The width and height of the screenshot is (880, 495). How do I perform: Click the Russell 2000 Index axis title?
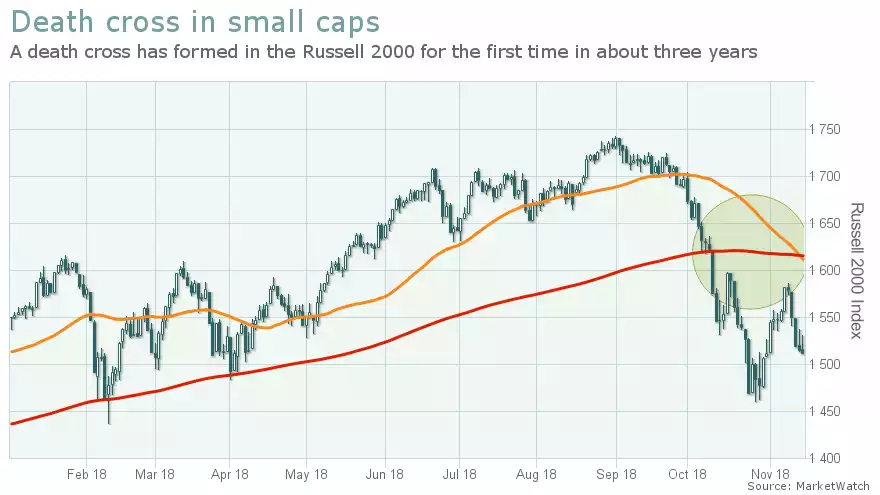(x=856, y=271)
